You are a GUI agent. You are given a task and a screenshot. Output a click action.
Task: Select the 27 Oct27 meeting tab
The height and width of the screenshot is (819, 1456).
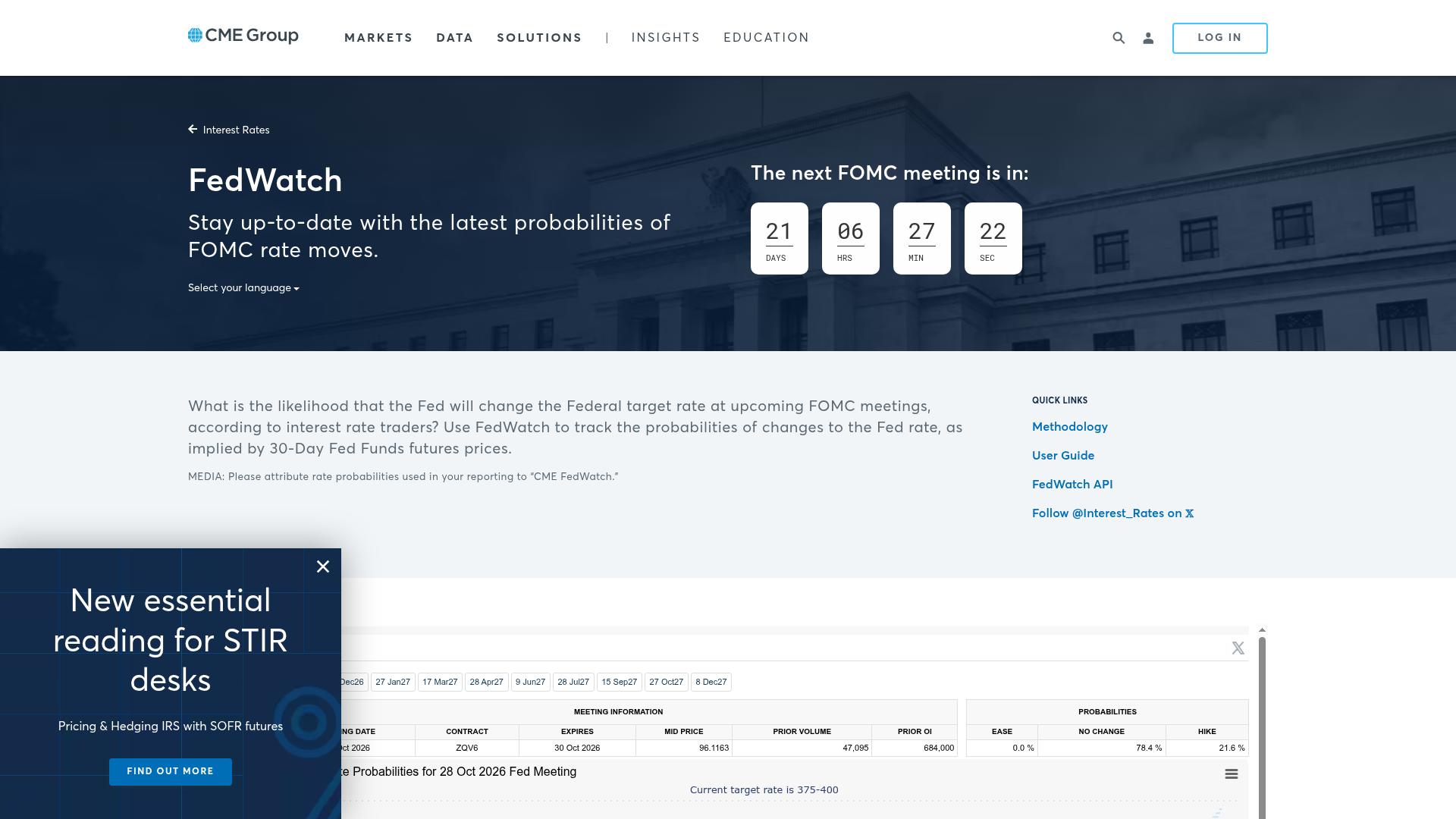tap(667, 682)
